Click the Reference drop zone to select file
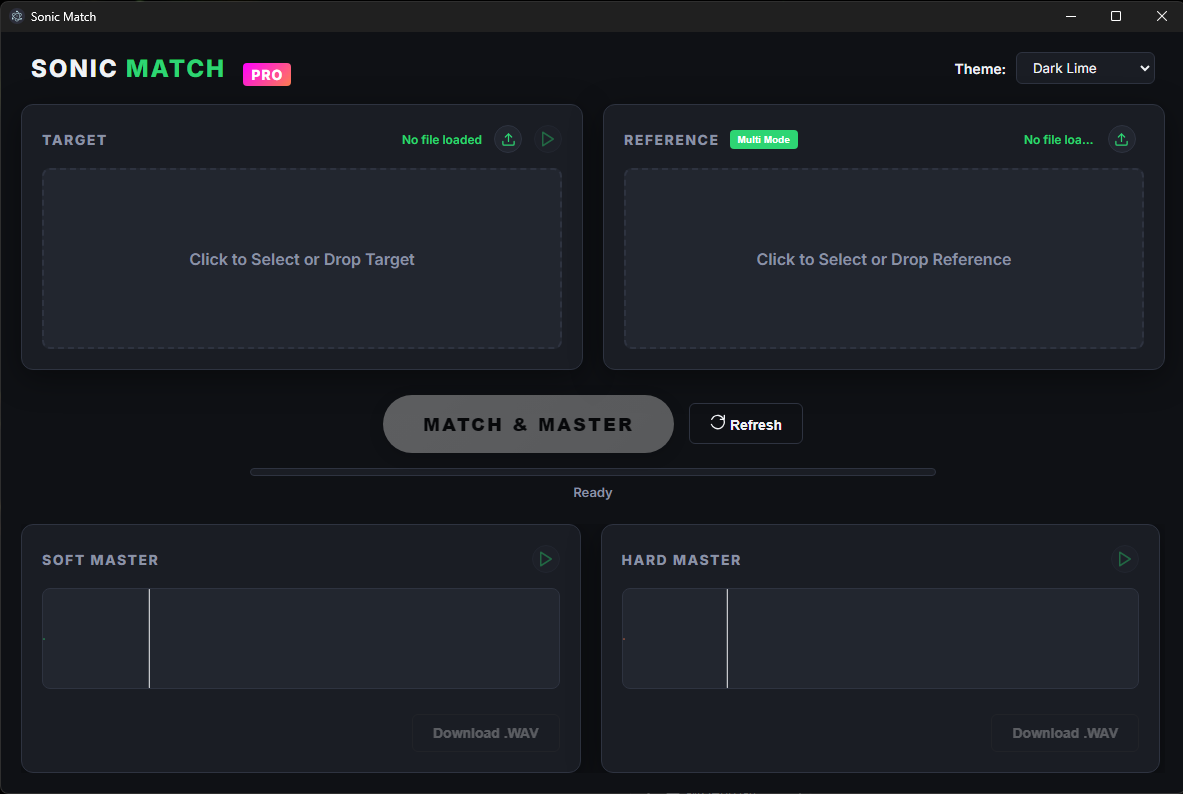 click(883, 259)
